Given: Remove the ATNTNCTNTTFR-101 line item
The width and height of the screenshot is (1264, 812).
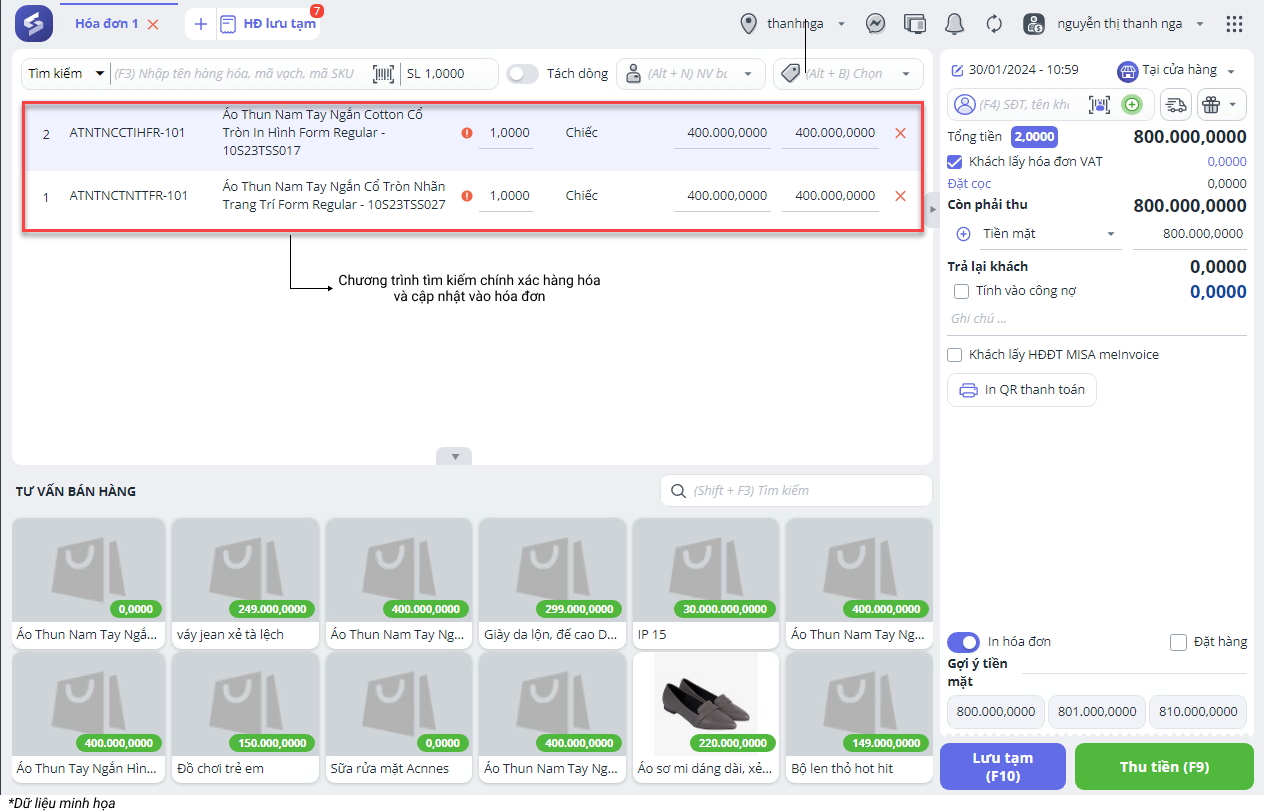Looking at the screenshot, I should tap(900, 196).
